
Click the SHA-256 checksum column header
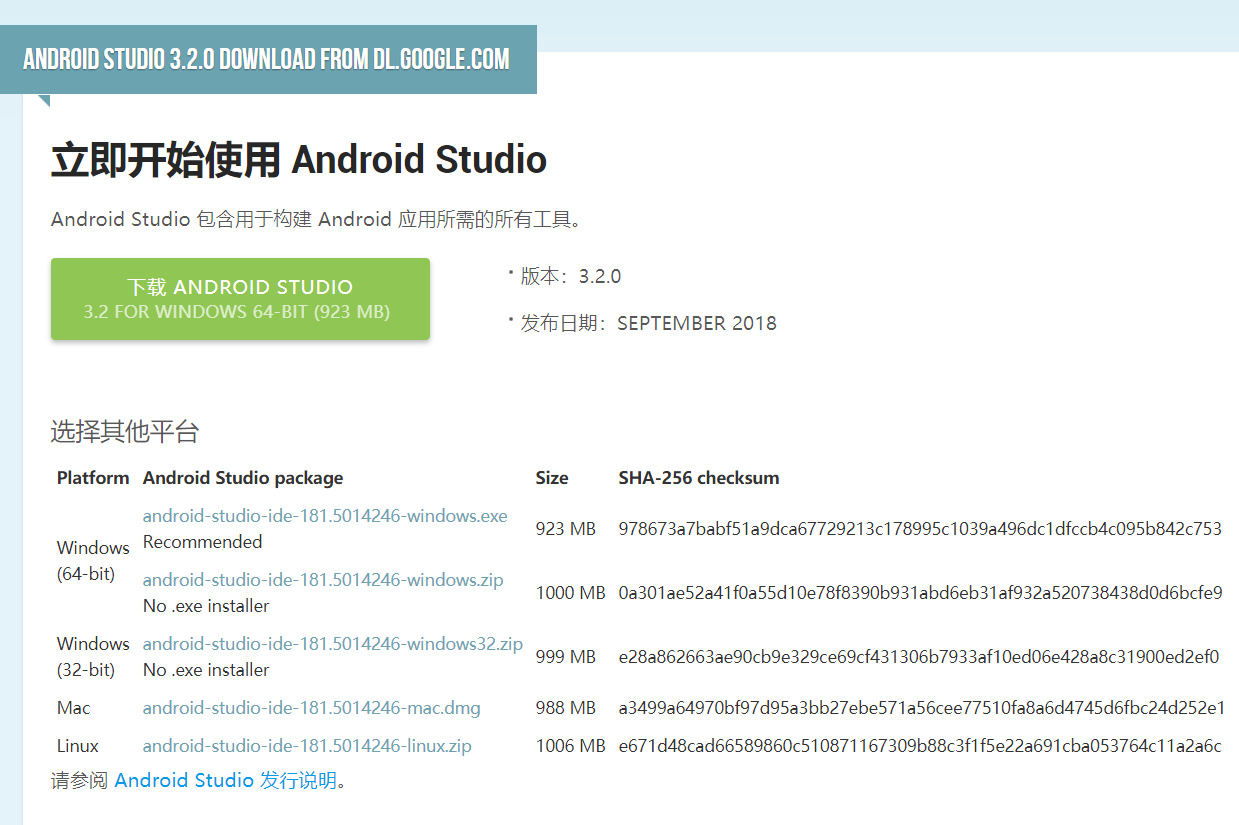click(699, 478)
